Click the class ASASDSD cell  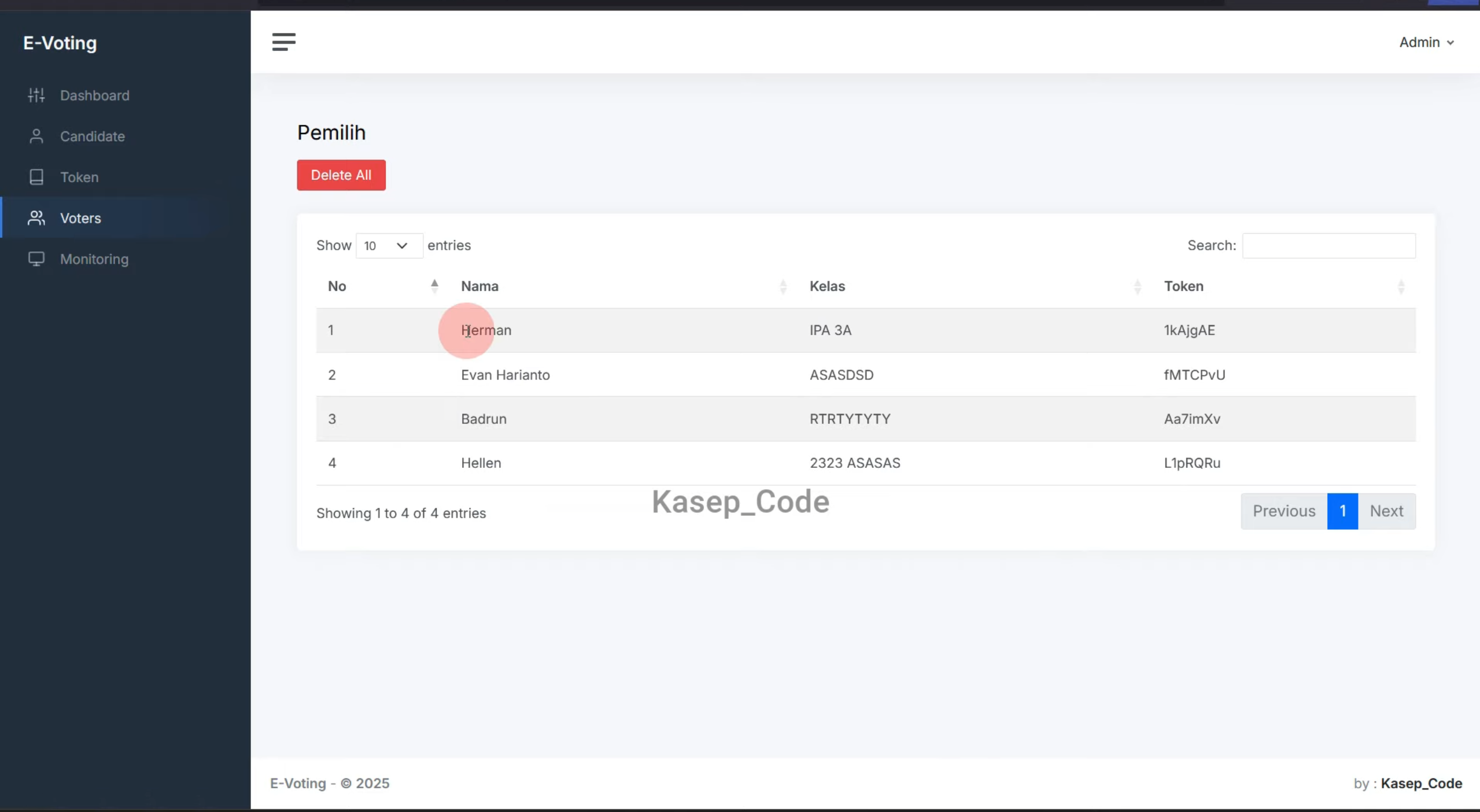(842, 375)
